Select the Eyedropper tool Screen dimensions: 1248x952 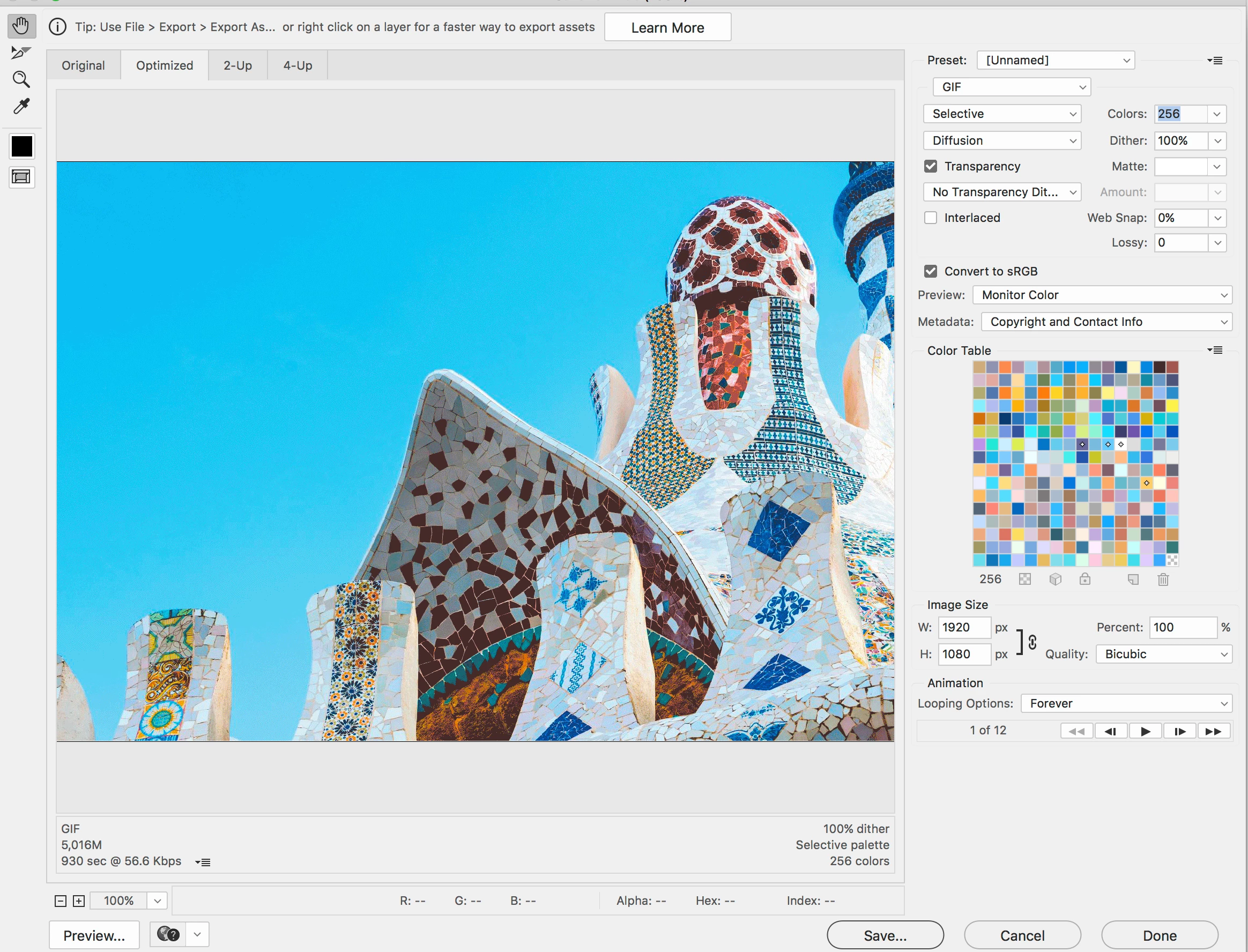pos(21,107)
